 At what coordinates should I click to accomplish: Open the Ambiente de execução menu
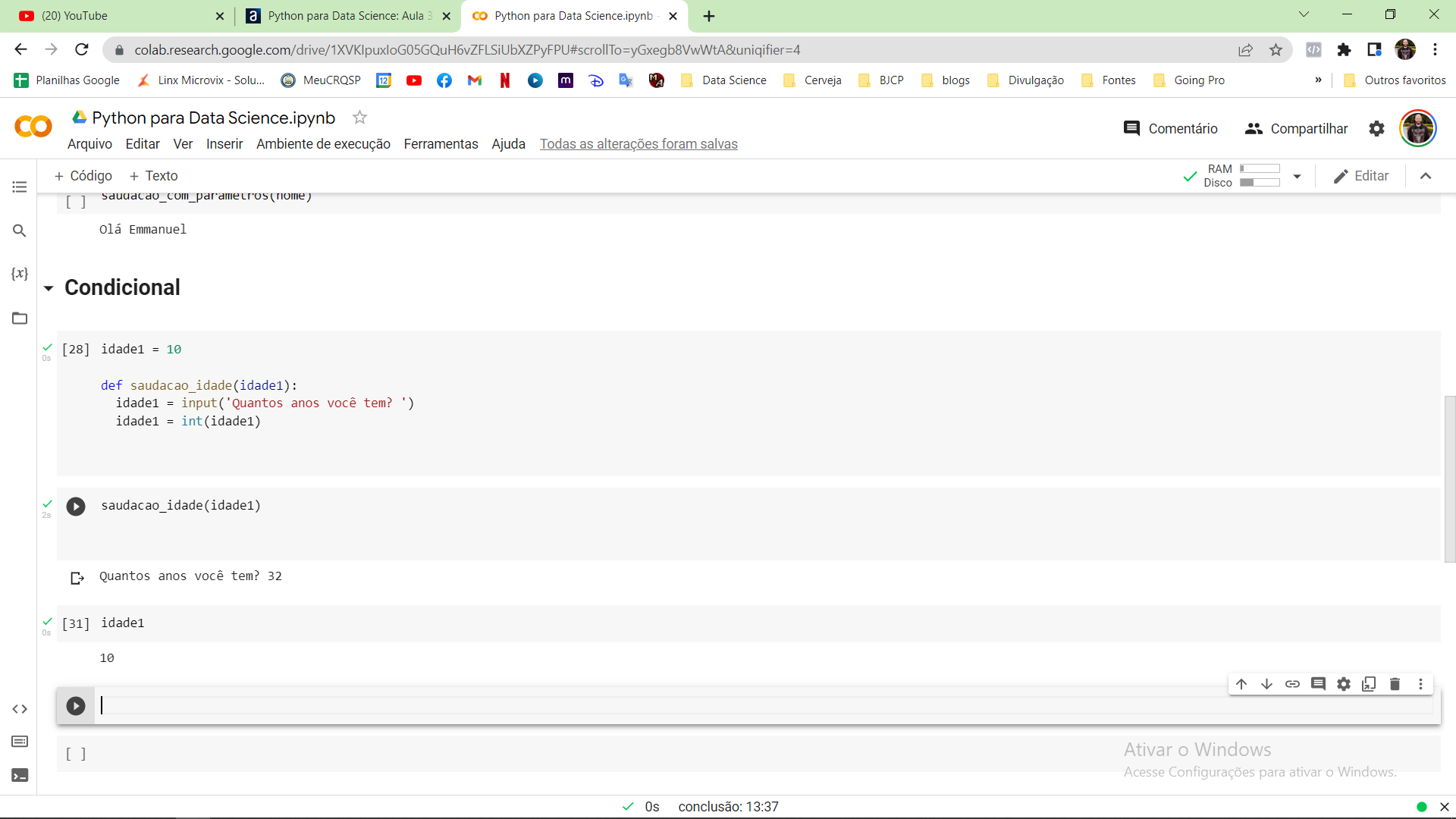(x=323, y=144)
